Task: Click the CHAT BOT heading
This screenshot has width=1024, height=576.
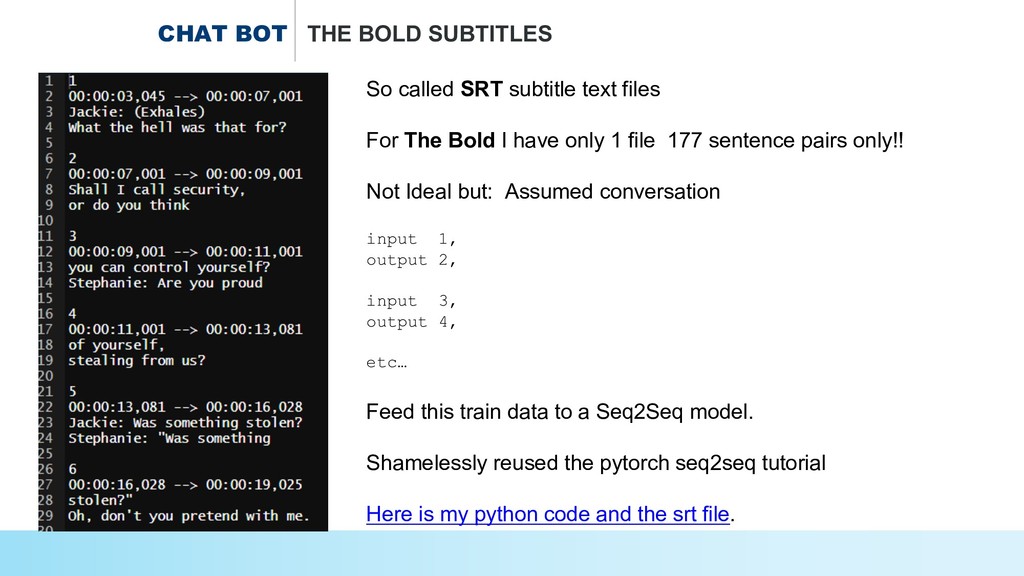Action: (x=222, y=34)
